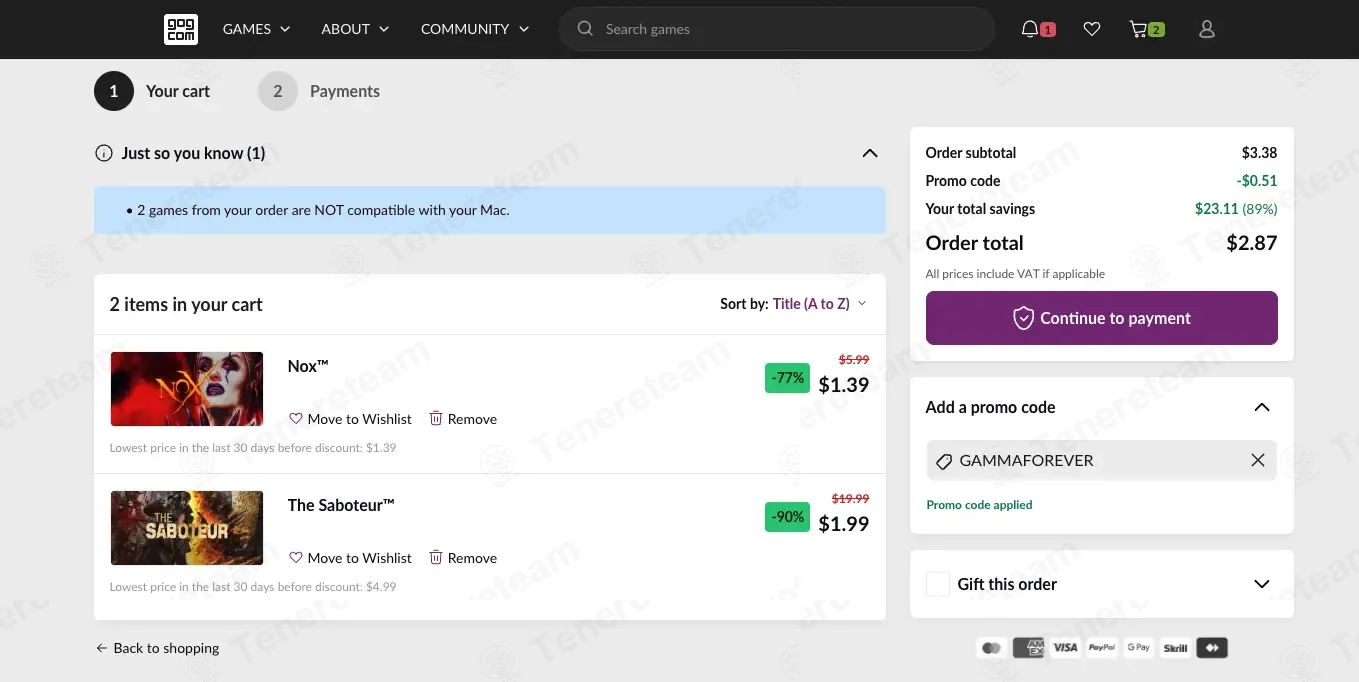1359x682 pixels.
Task: Click Back to shopping link
Action: pos(157,648)
